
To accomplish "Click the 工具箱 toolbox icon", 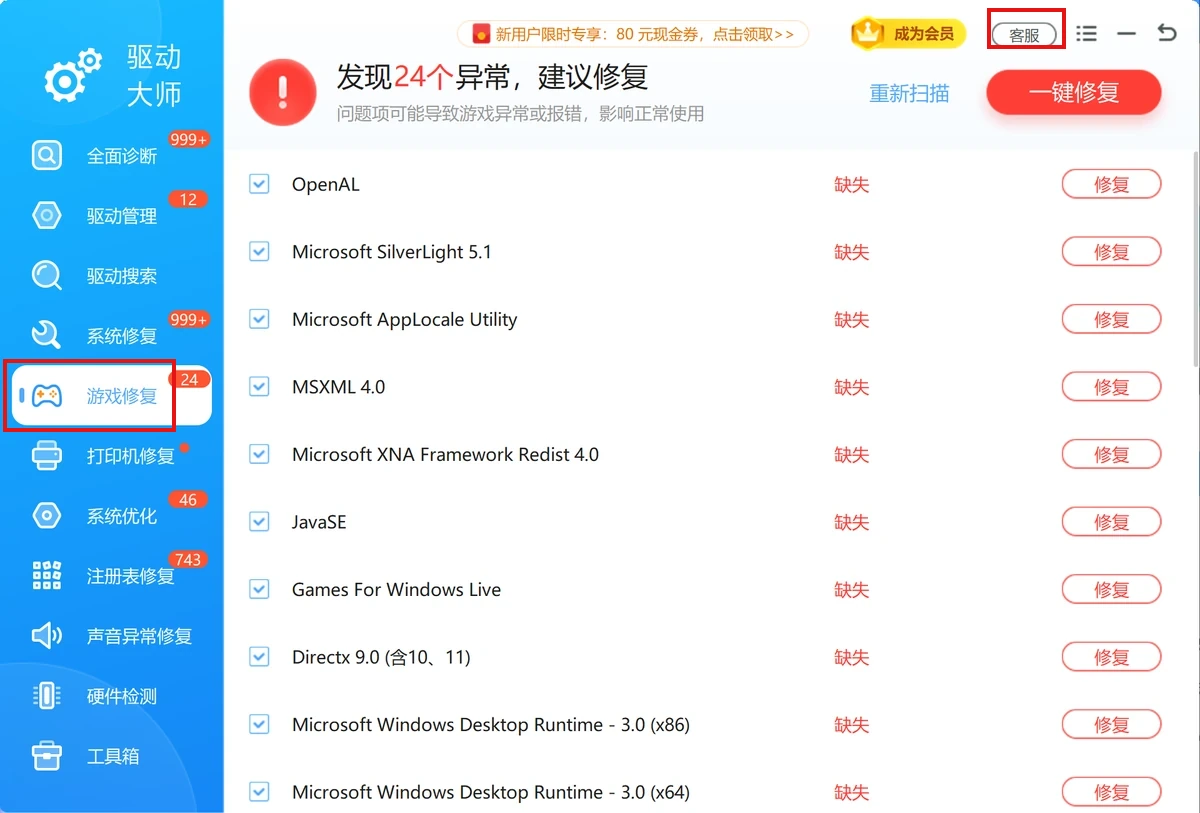I will (x=47, y=756).
